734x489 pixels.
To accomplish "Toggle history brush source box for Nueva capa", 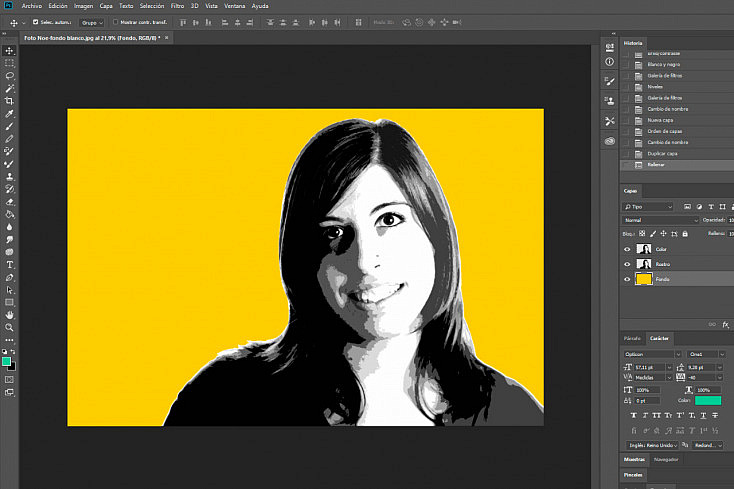I will click(626, 120).
